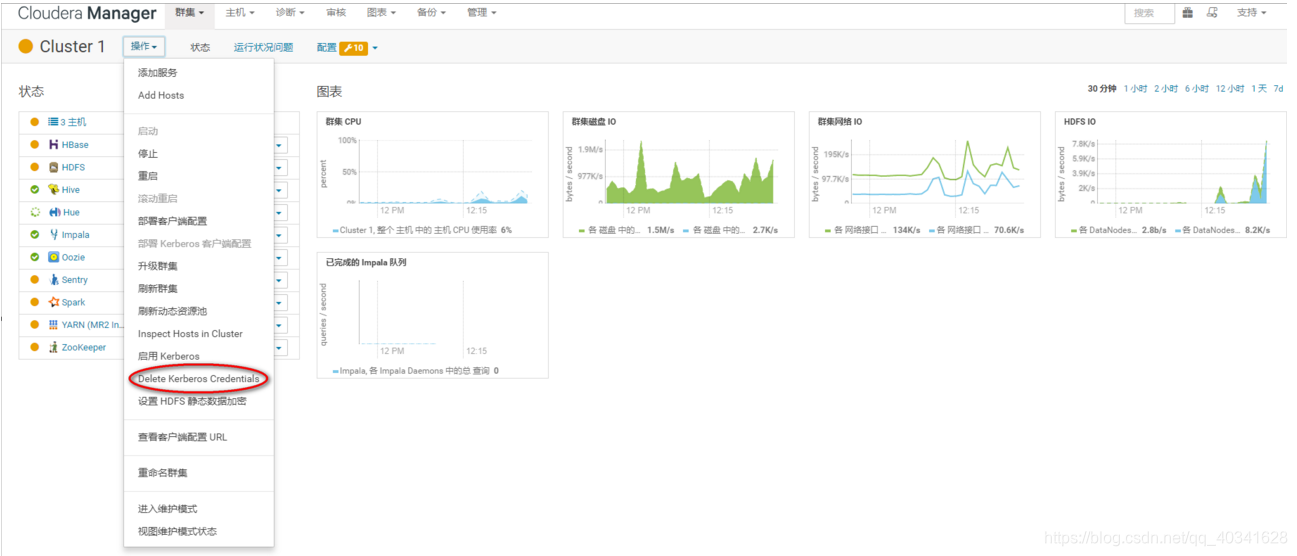Choose 添加服务 from the actions menu
The width and height of the screenshot is (1297, 556).
pos(158,73)
